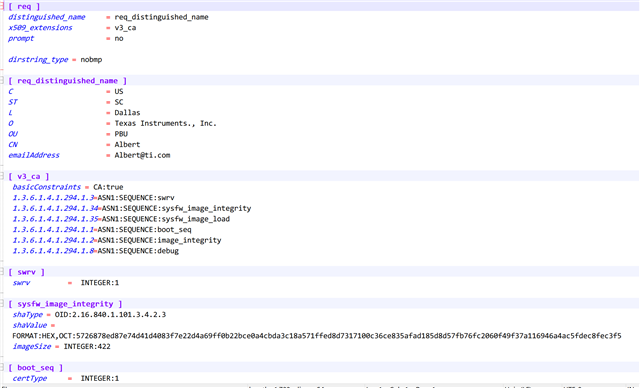Viewport: 640px width, 388px height.
Task: Select the CN key
Action: (13, 144)
